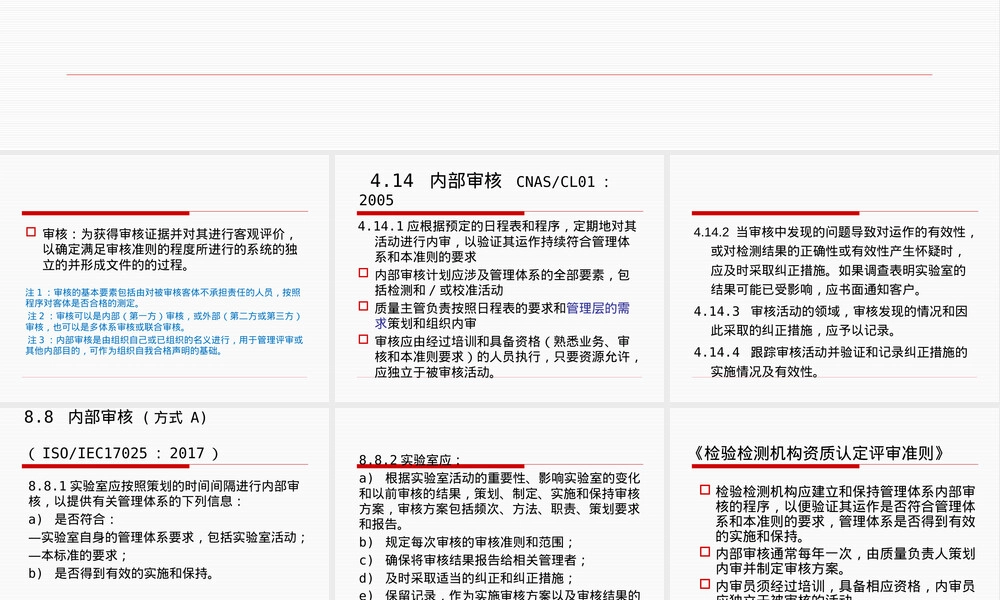
Task: Click the blue 注1 note text
Action: point(163,298)
